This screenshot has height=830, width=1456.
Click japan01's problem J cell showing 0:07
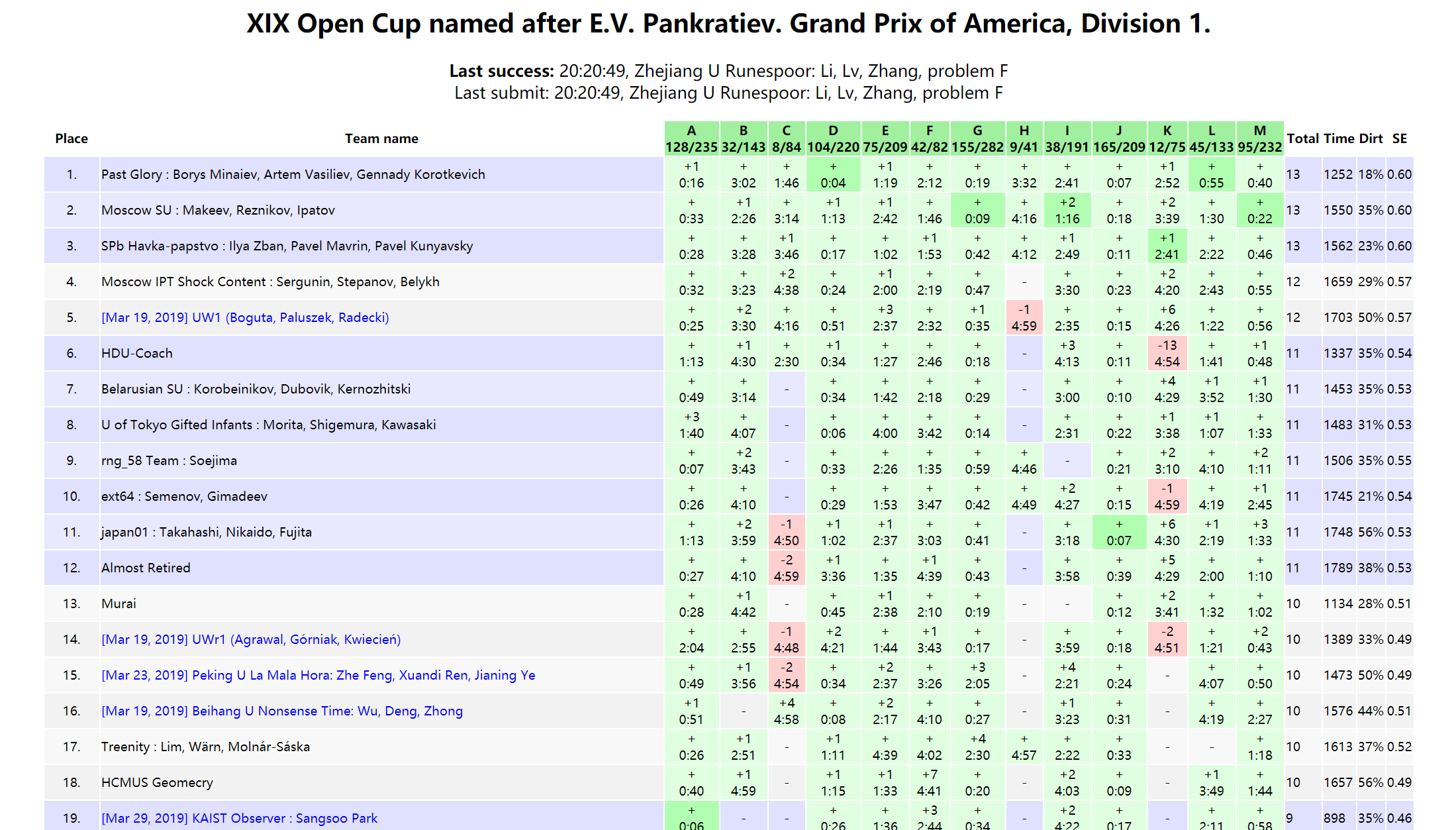click(x=1119, y=532)
